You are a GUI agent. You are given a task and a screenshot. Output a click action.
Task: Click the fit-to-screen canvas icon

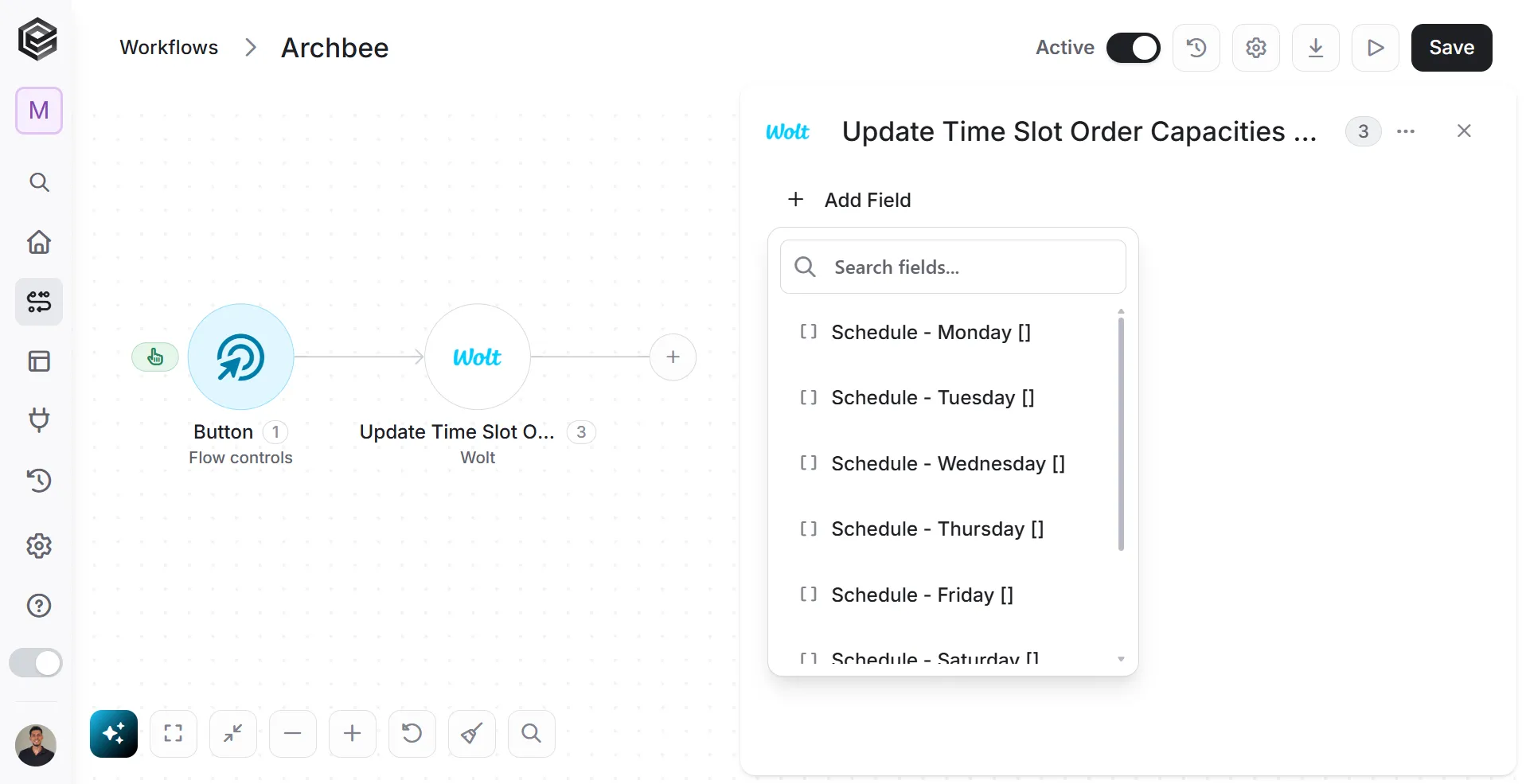174,733
